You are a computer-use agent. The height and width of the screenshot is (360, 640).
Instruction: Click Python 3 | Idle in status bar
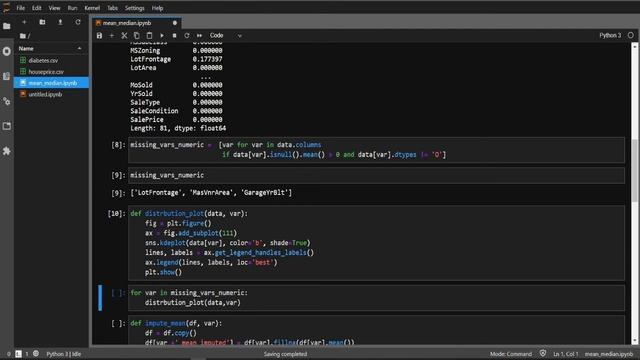[x=63, y=354]
